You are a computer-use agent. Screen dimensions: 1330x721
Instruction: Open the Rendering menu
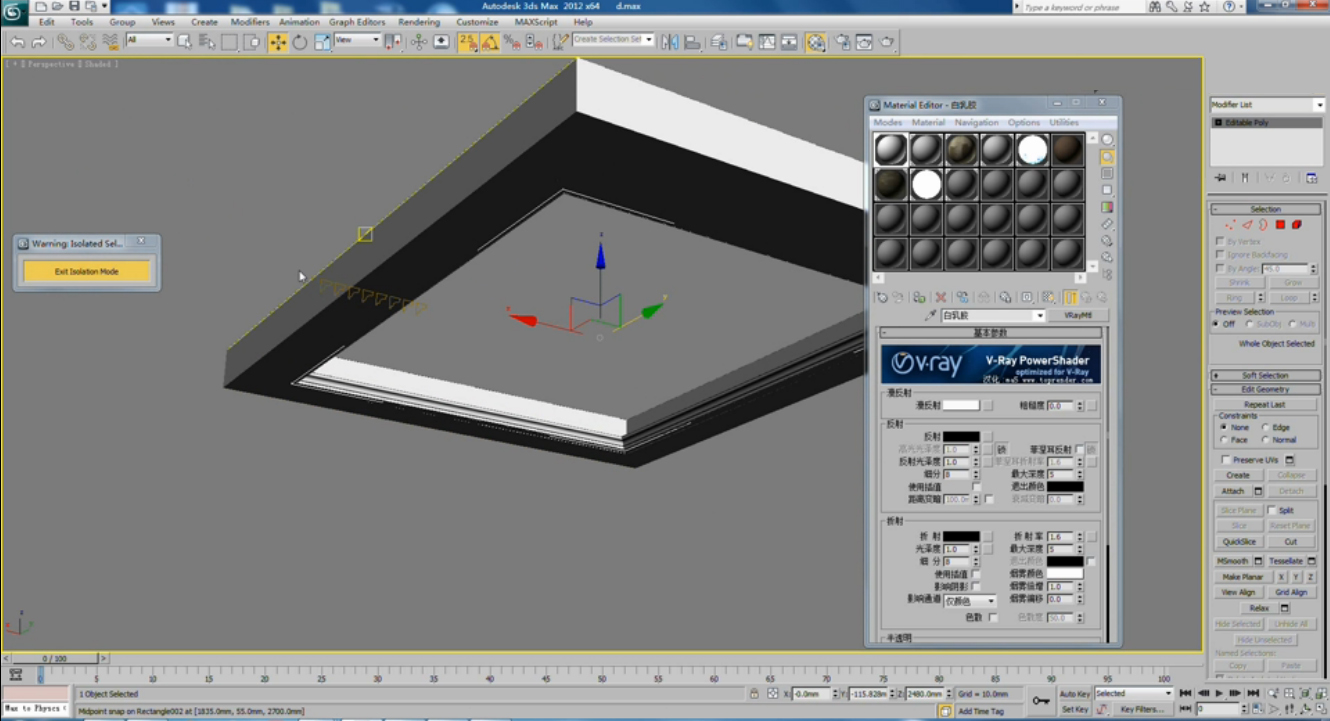pyautogui.click(x=419, y=21)
